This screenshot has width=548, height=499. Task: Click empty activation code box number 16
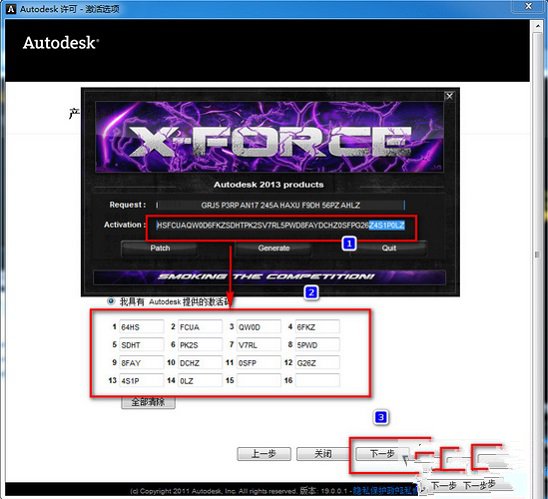coord(317,380)
